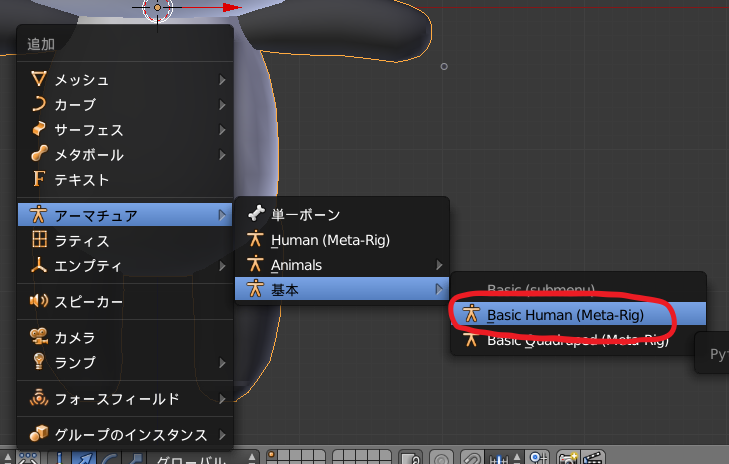The width and height of the screenshot is (729, 464).
Task: Open the メッシュ (Mesh) submenu
Action: [x=125, y=80]
